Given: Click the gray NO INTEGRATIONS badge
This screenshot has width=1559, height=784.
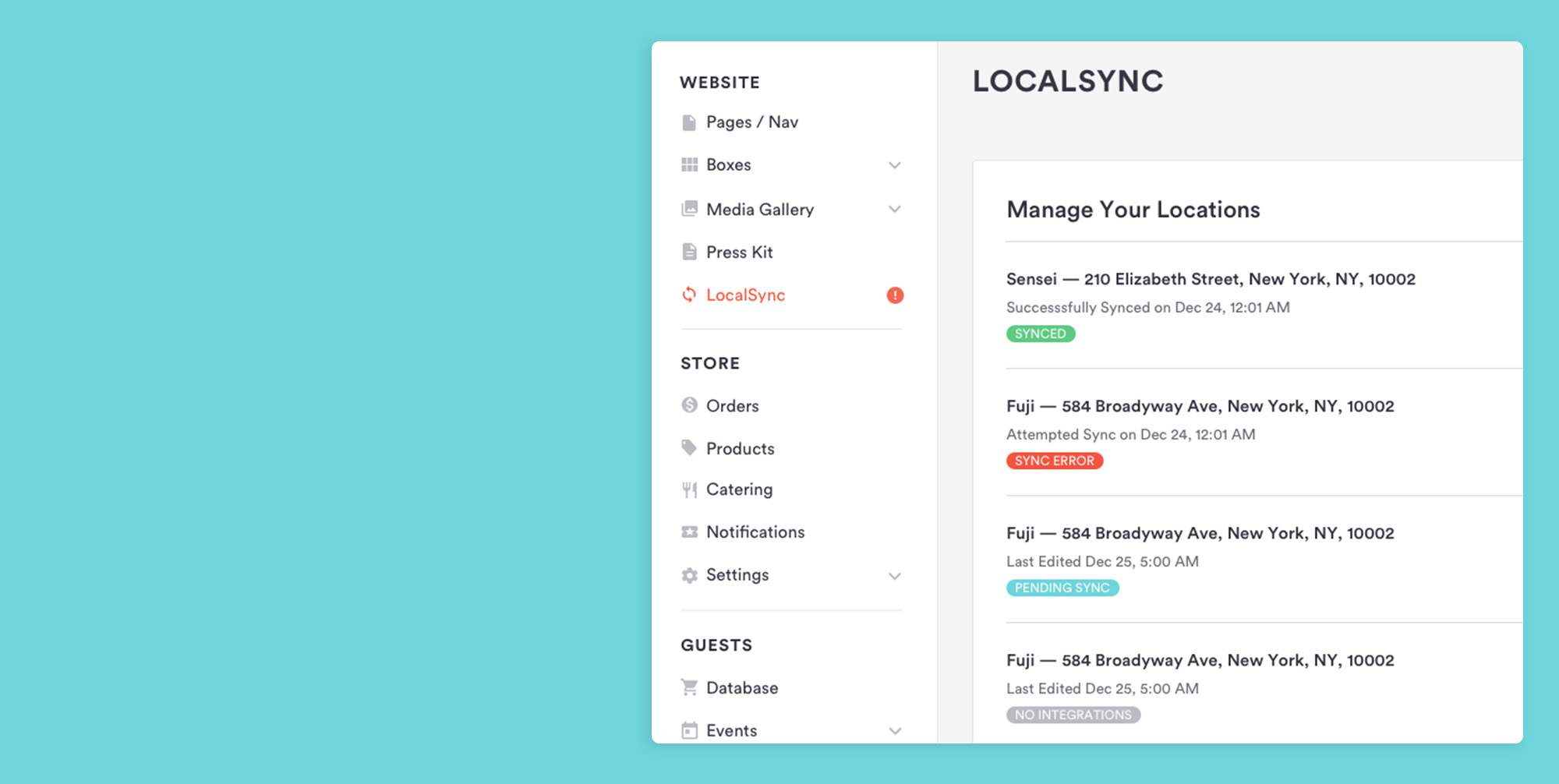Looking at the screenshot, I should pos(1073,715).
